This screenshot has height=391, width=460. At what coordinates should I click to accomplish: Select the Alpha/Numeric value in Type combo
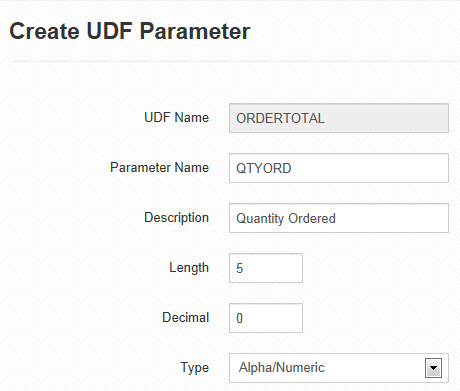281,368
